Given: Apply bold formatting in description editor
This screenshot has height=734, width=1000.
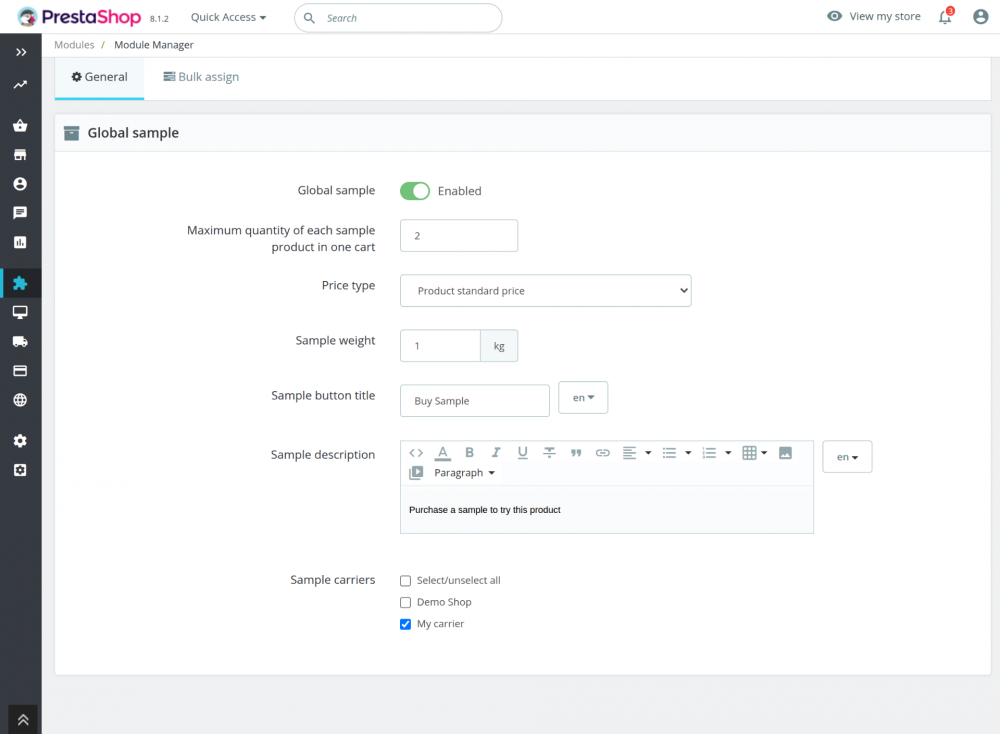Looking at the screenshot, I should (469, 453).
